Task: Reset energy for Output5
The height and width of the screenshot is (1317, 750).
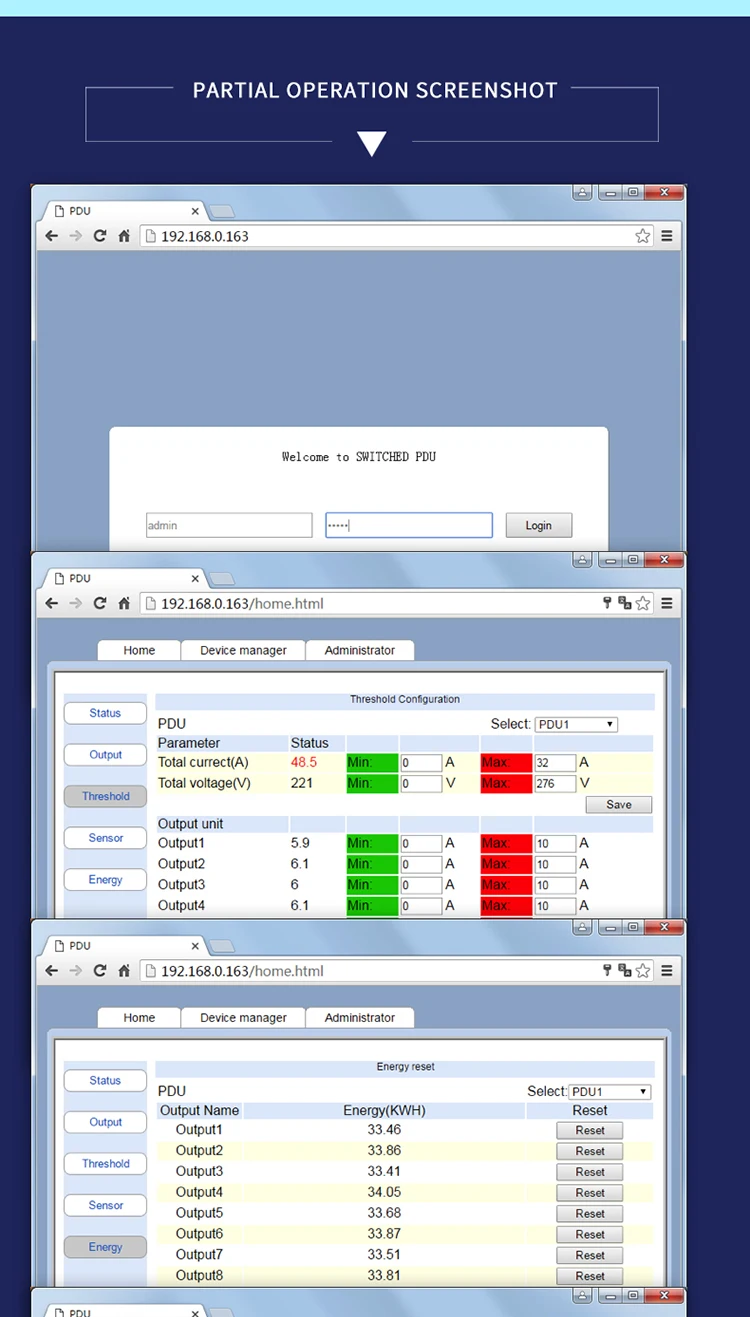Action: click(590, 1213)
